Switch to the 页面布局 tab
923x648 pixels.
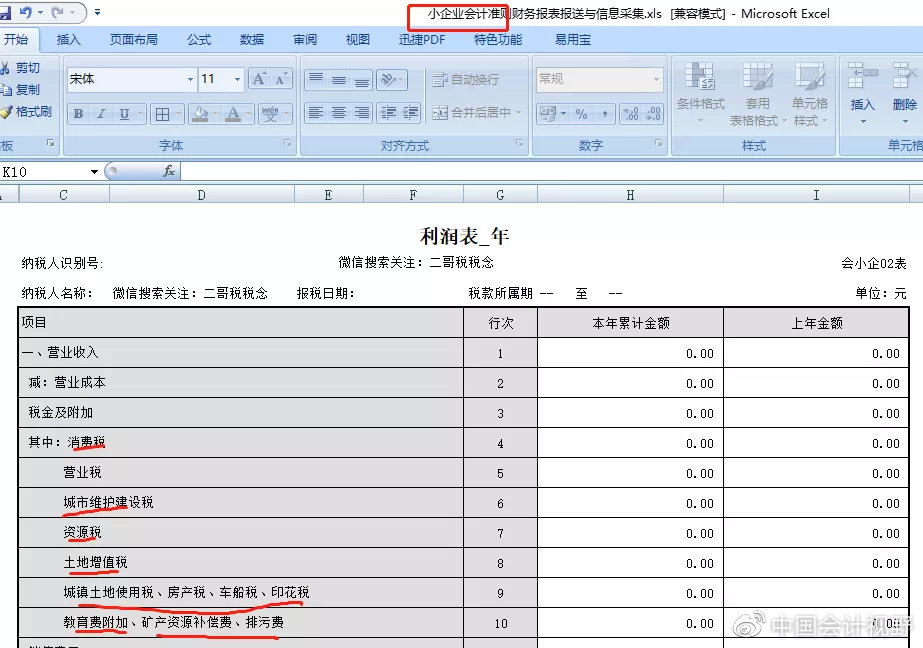(134, 39)
